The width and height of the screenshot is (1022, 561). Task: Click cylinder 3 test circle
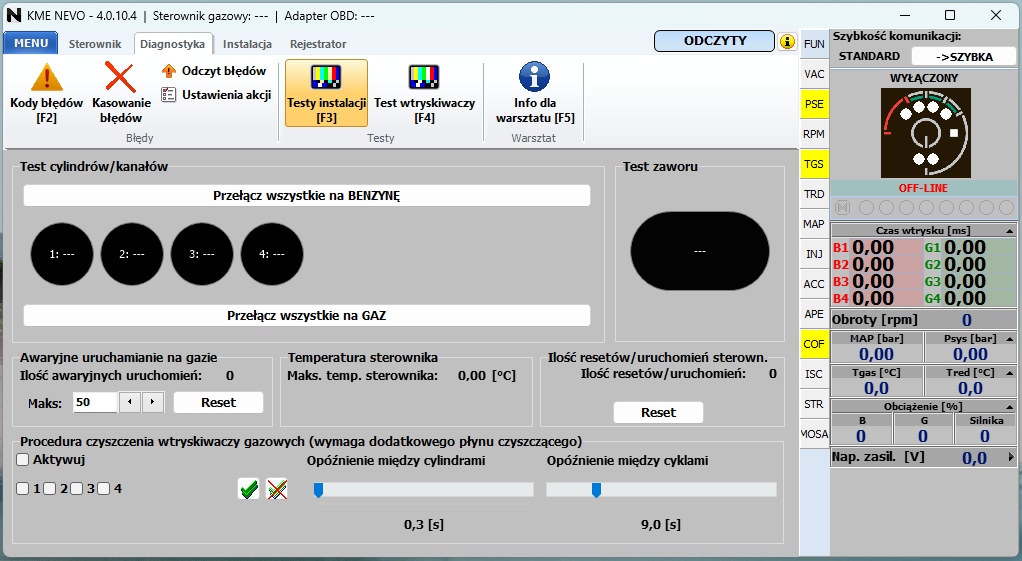click(x=202, y=254)
